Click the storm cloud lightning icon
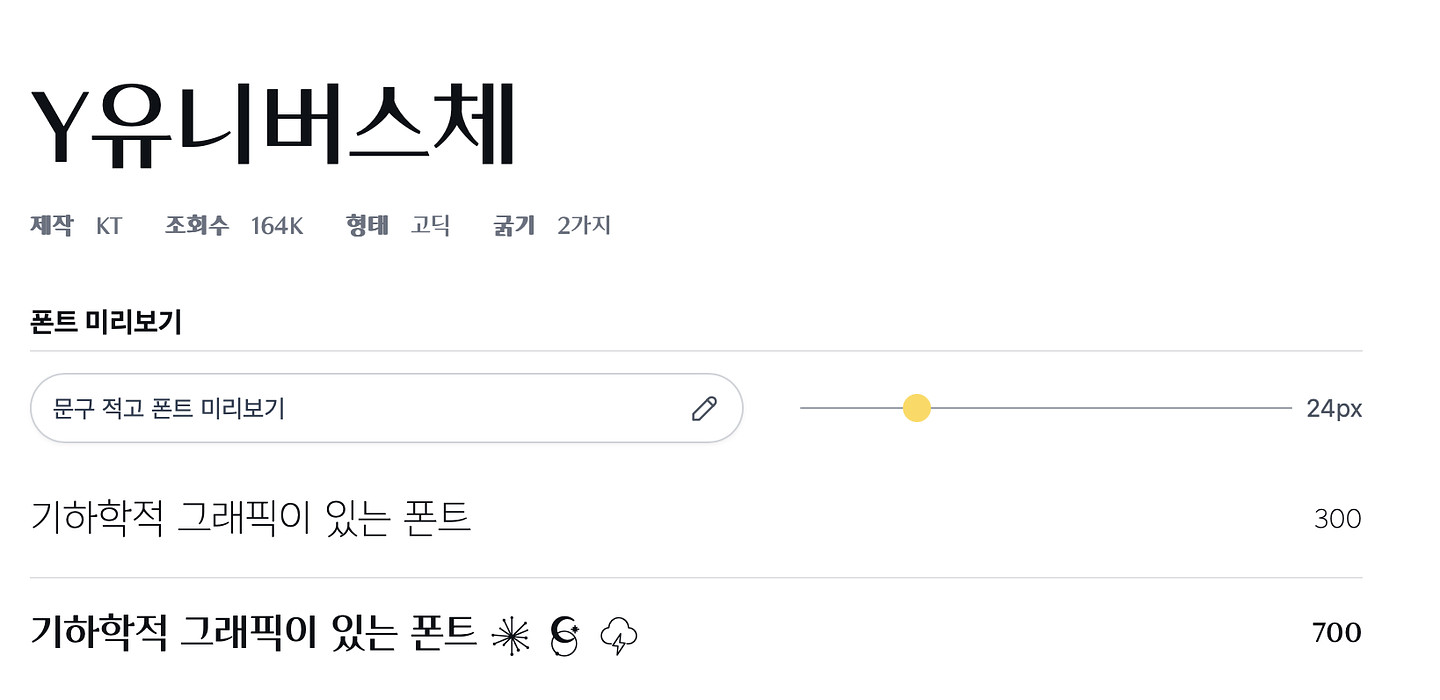Screen dimensions: 1440x700 point(619,635)
